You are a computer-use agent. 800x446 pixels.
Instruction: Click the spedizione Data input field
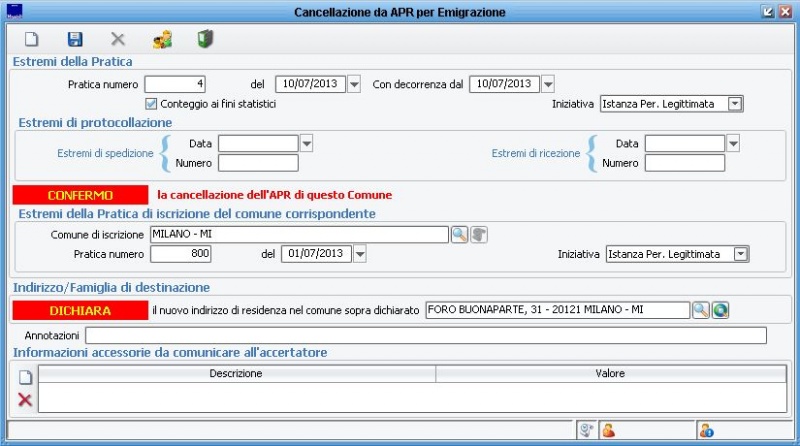coord(258,144)
